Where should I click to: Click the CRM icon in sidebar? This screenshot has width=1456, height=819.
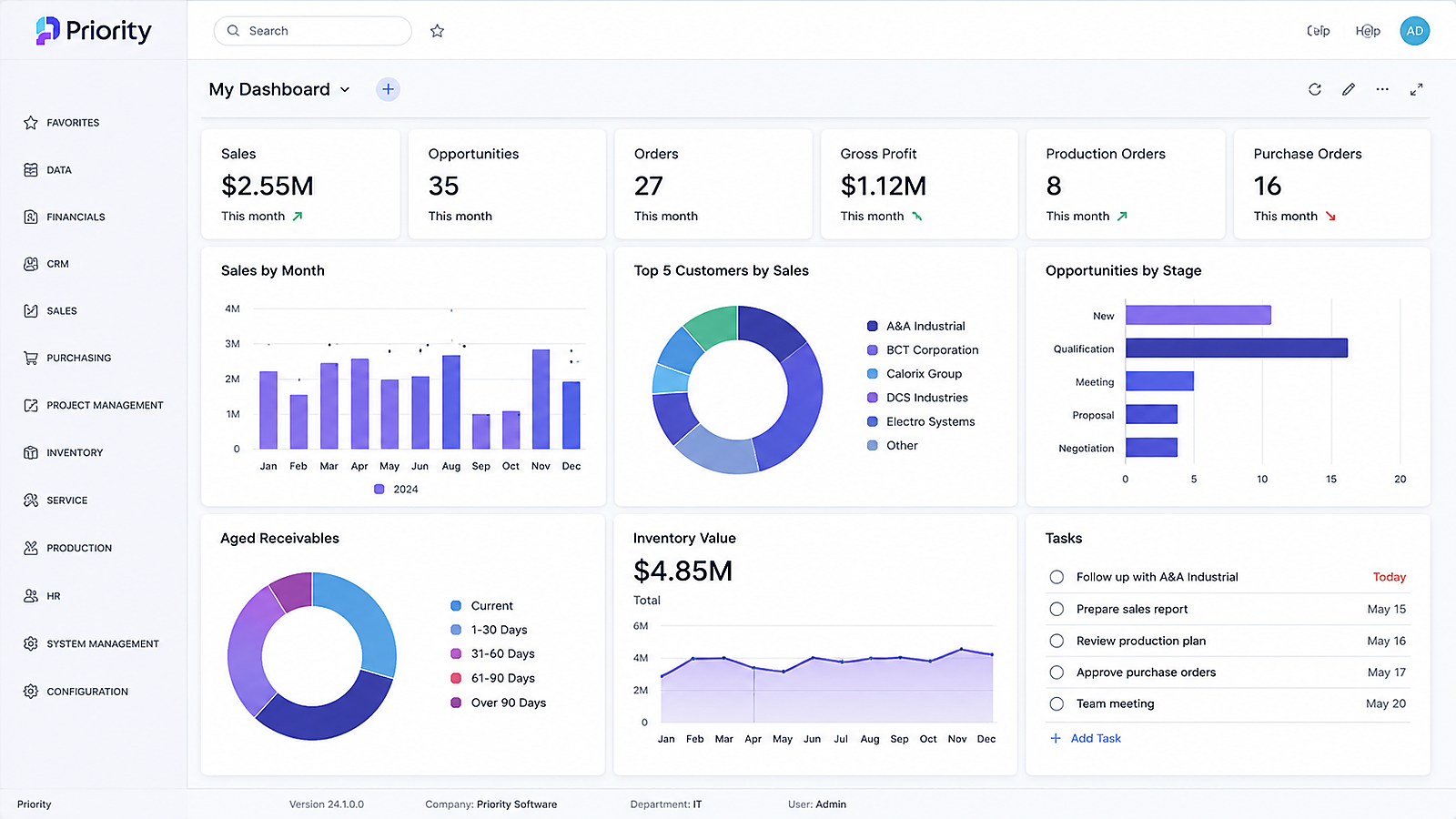(31, 264)
